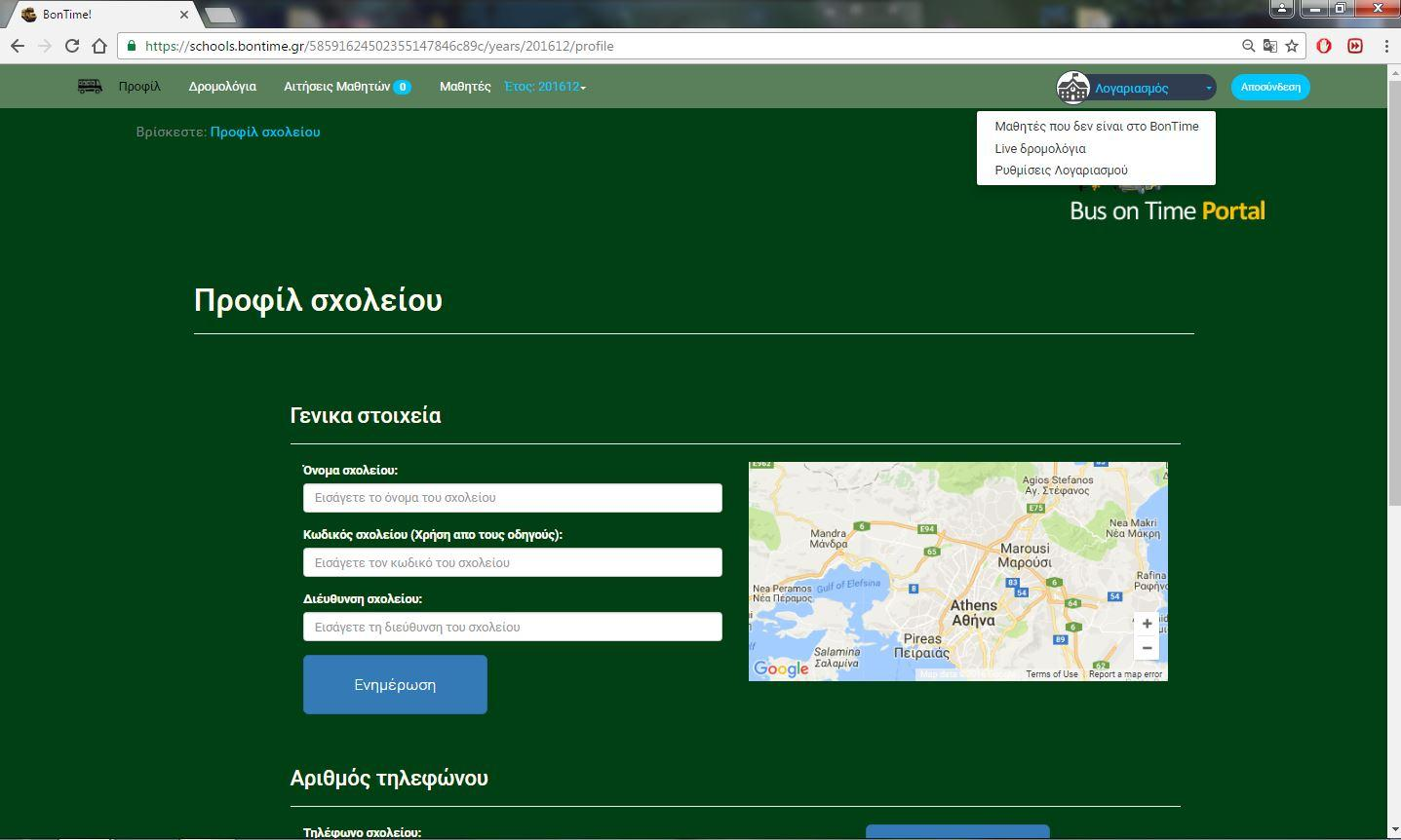Click the Αιτήσεις Μαθητών count badge
1401x840 pixels.
coord(402,87)
